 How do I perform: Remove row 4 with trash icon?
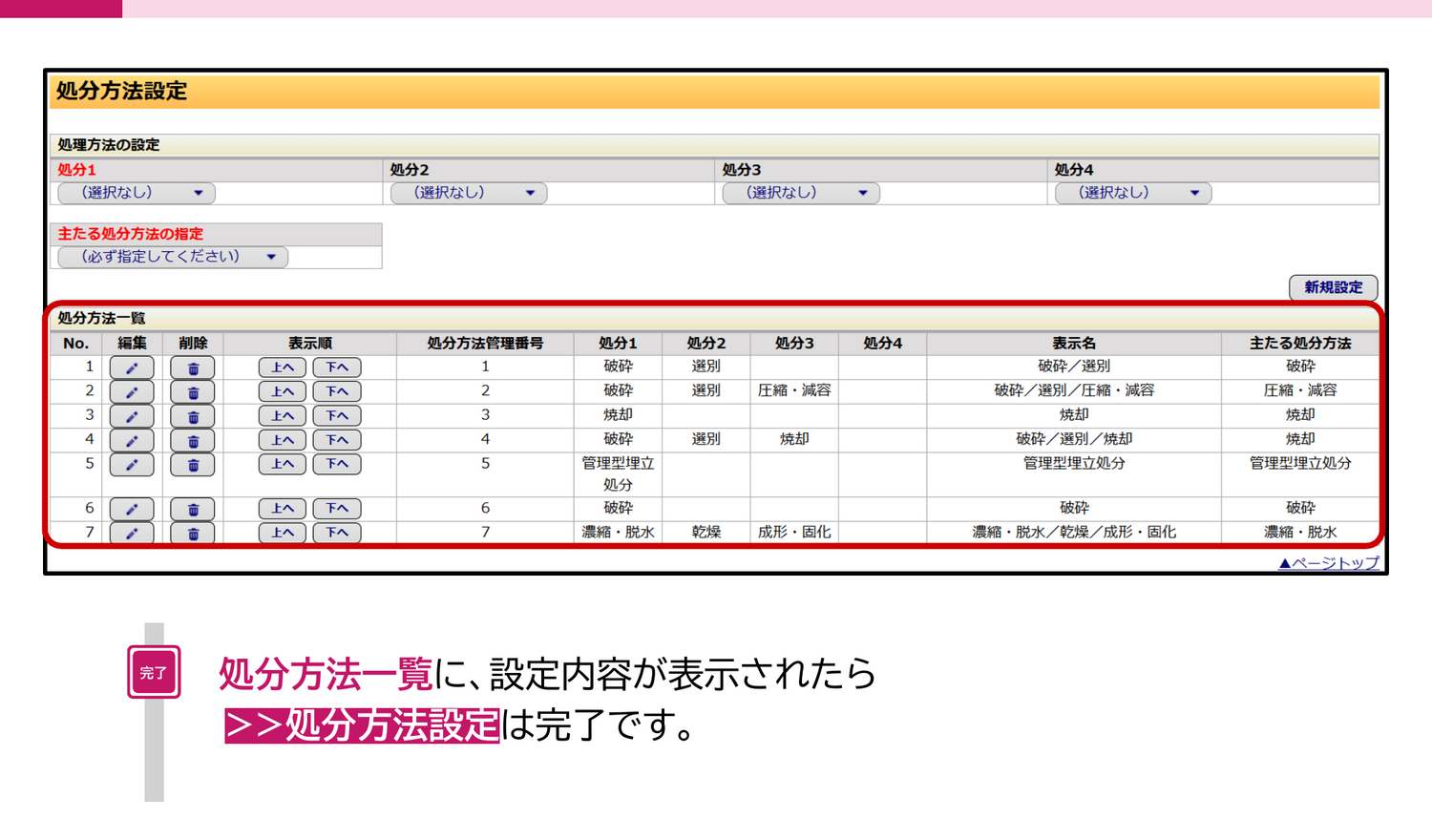pos(192,440)
